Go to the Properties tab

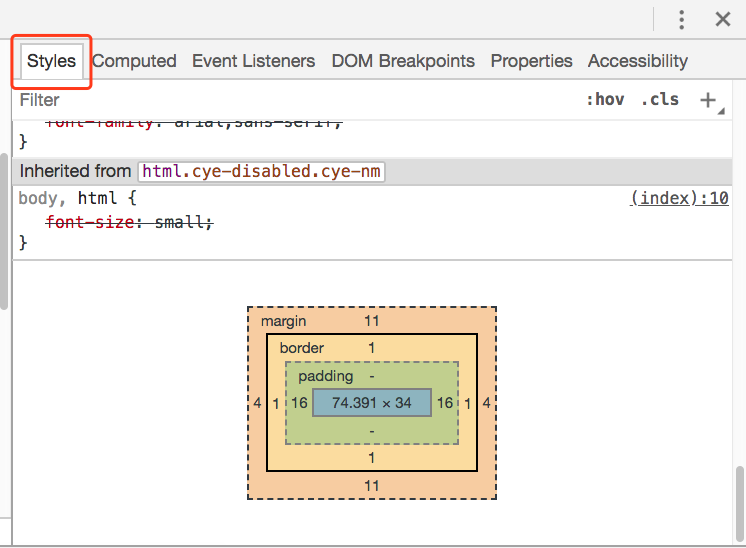531,61
